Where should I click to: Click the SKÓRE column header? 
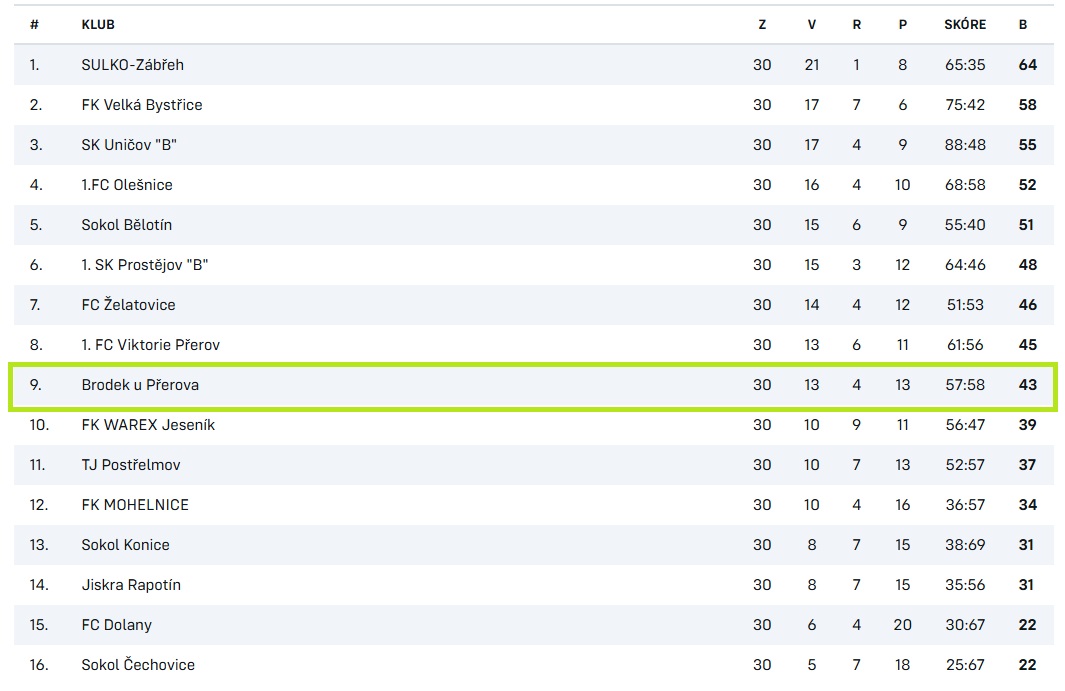click(965, 24)
